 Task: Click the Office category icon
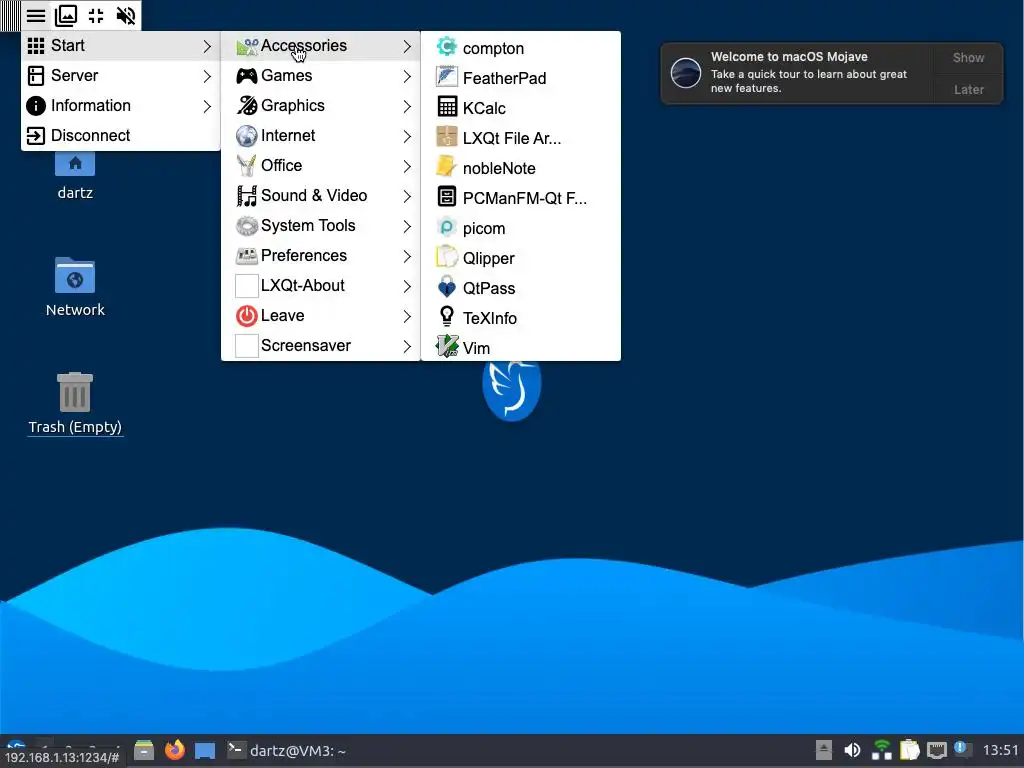pos(247,166)
